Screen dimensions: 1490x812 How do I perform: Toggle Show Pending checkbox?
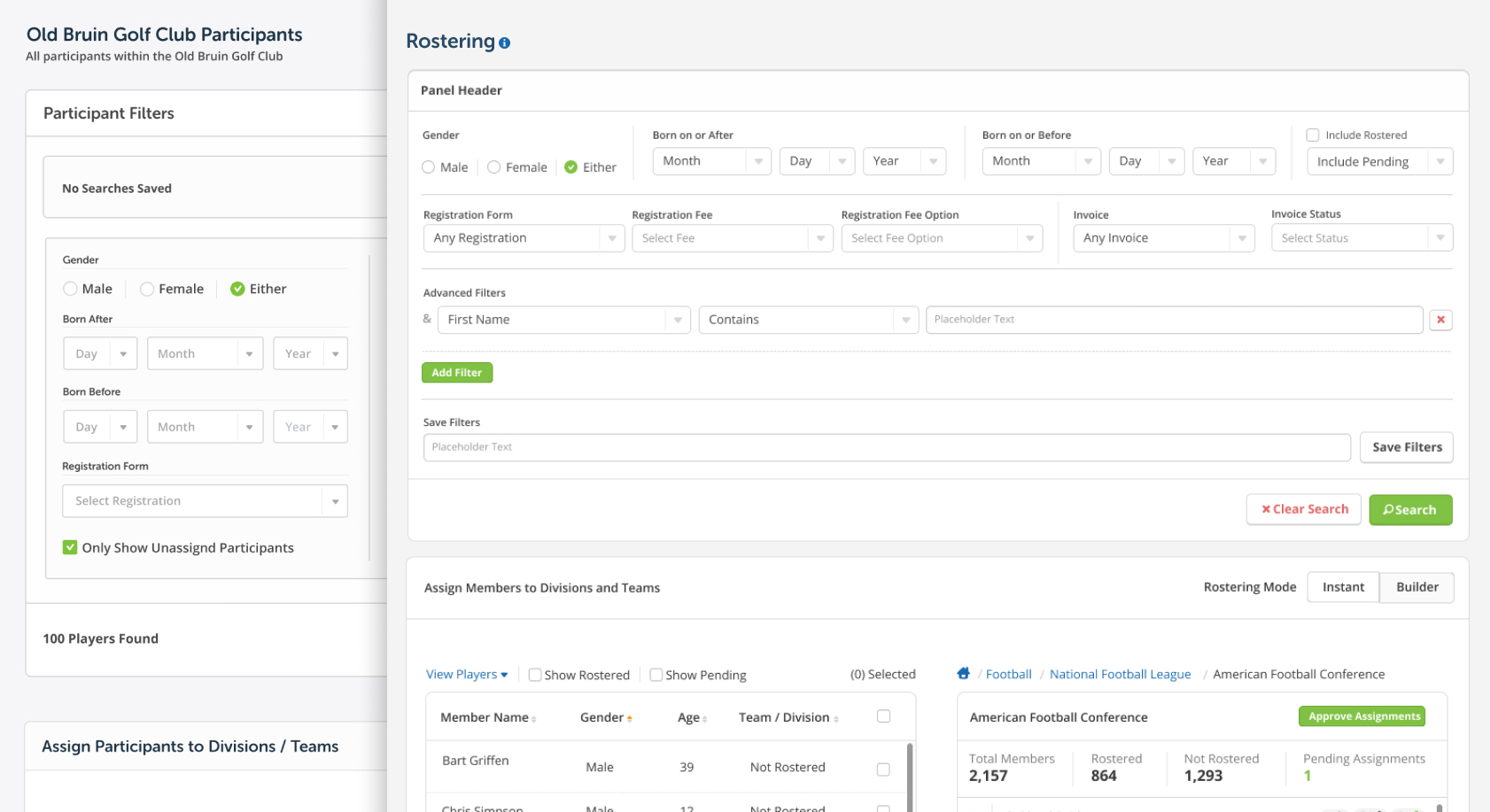[656, 675]
